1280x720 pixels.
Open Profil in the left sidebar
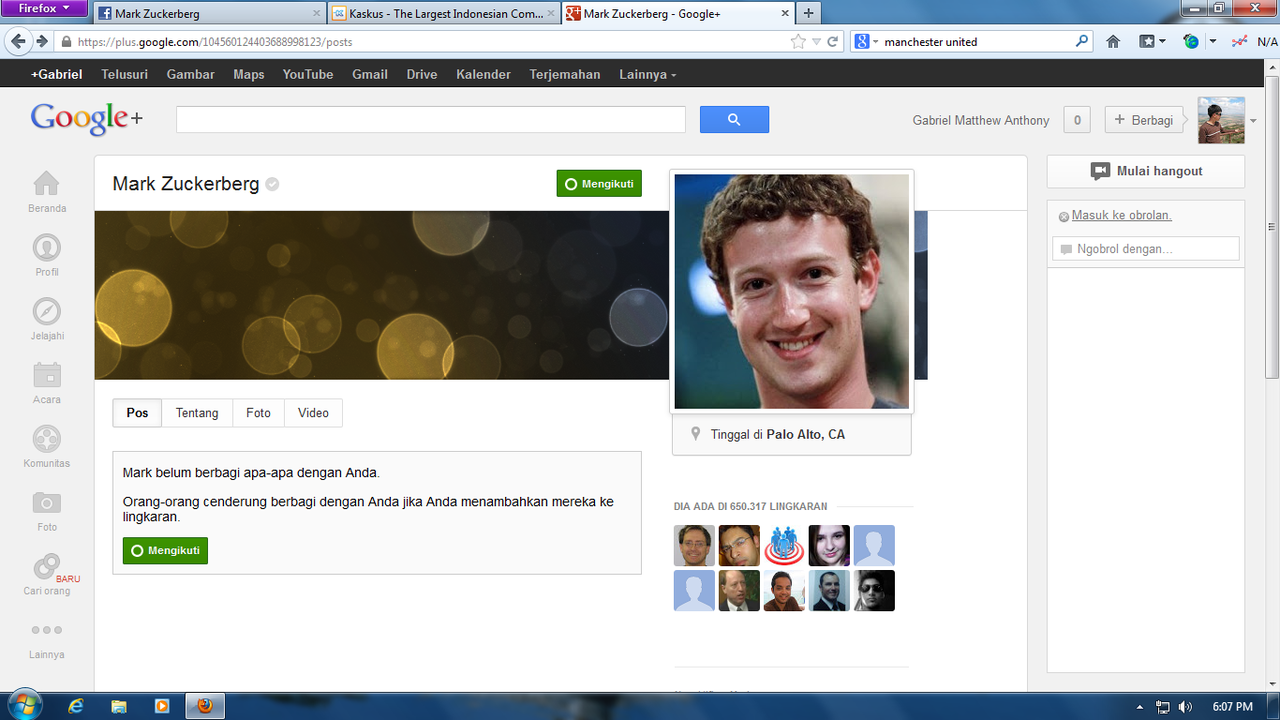(x=47, y=255)
